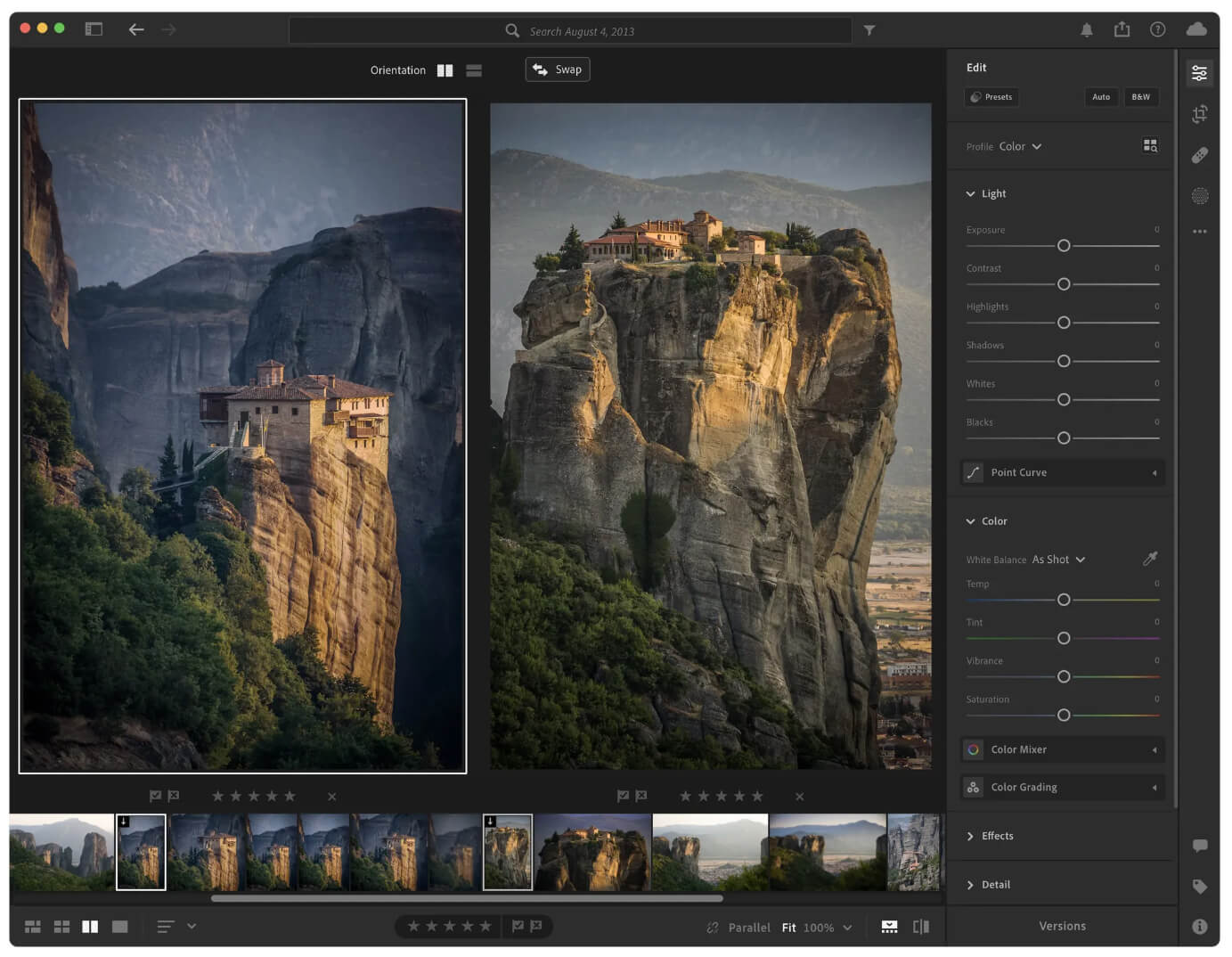Adjust the Saturation slider handle
Screen dimensions: 1232x957
click(x=1063, y=716)
